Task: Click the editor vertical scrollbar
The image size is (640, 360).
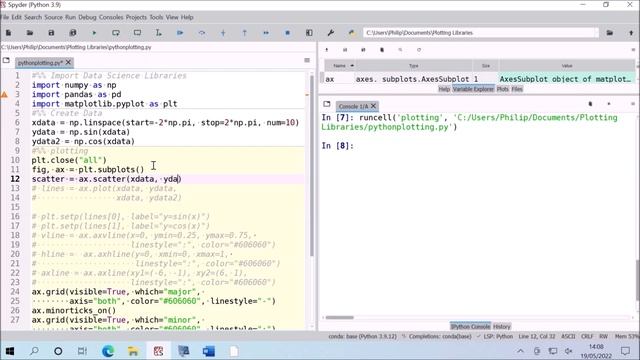Action: (x=312, y=165)
